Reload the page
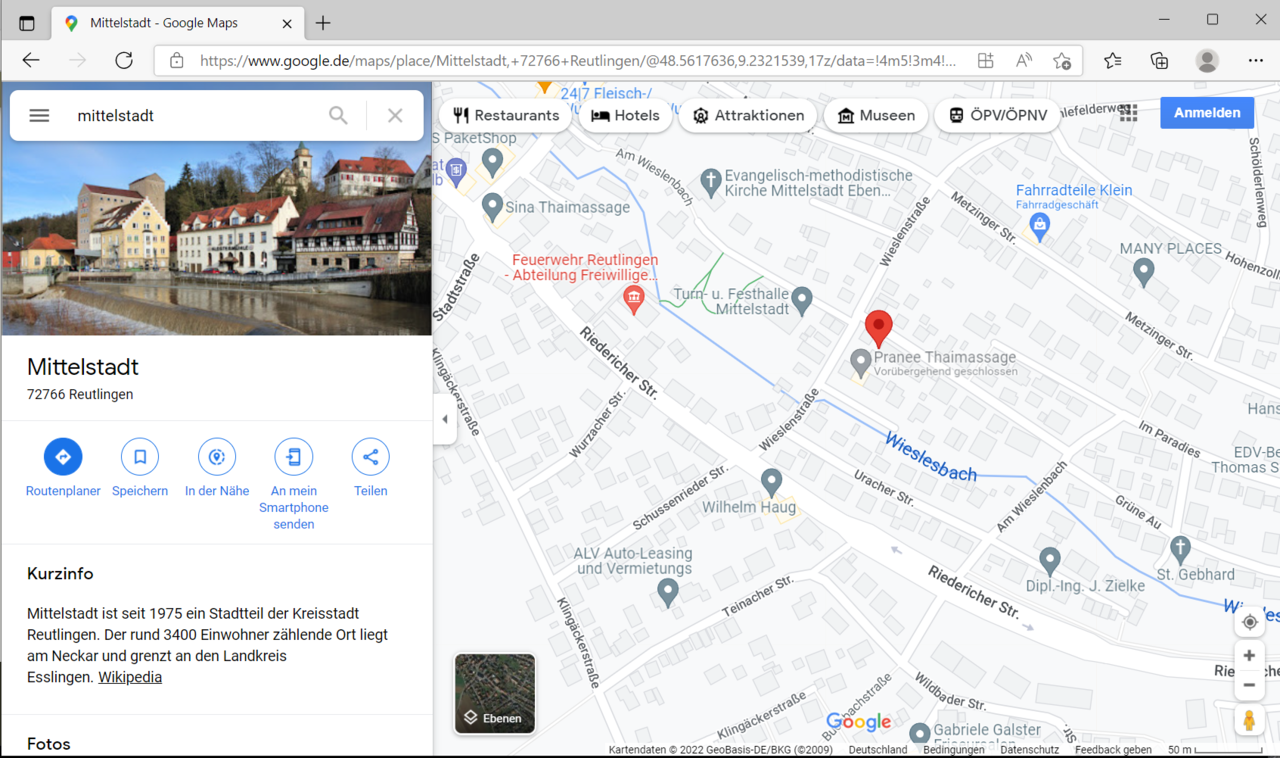Image resolution: width=1280 pixels, height=758 pixels. click(x=124, y=61)
